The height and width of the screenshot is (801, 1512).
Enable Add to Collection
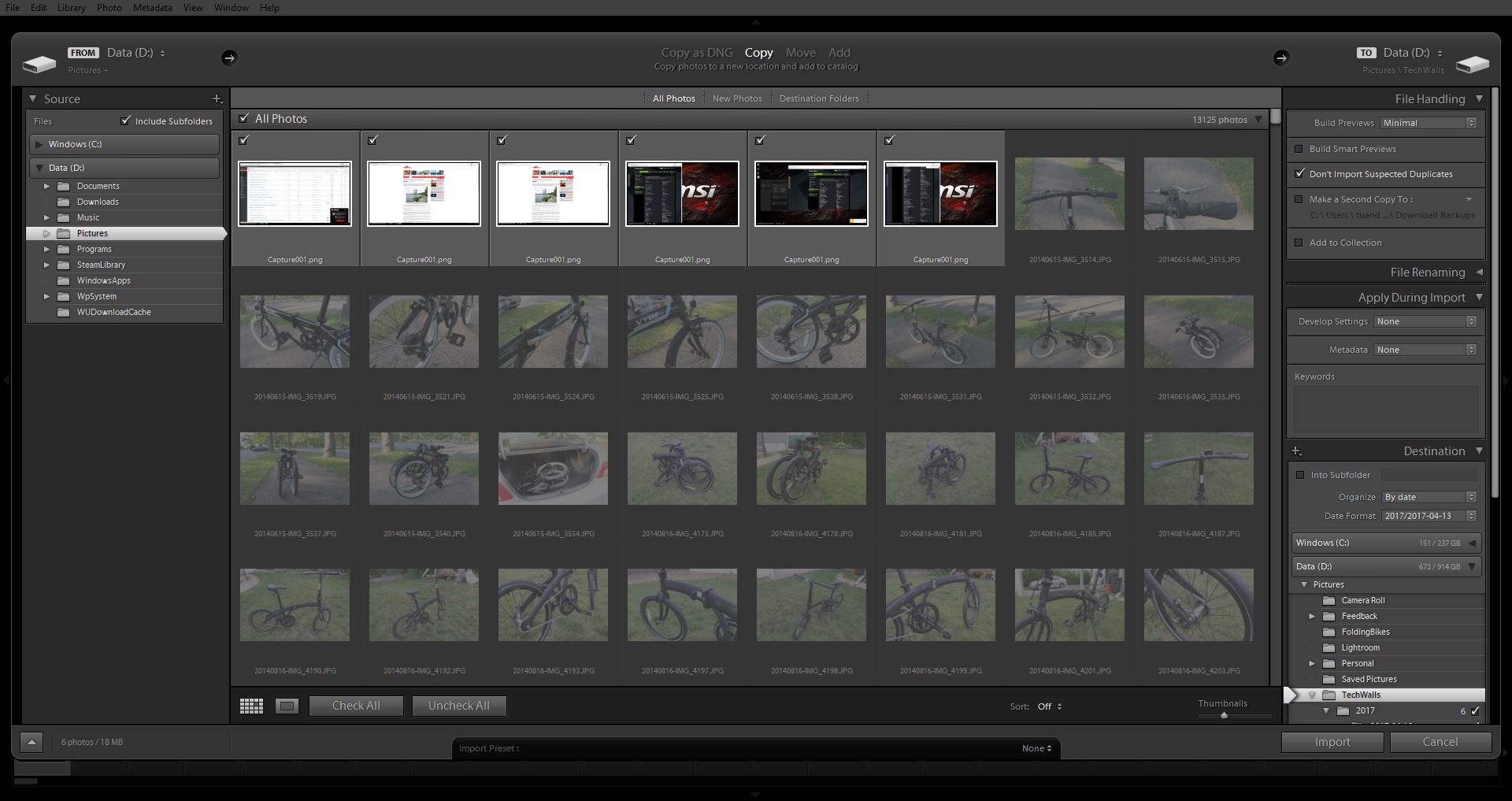tap(1299, 243)
